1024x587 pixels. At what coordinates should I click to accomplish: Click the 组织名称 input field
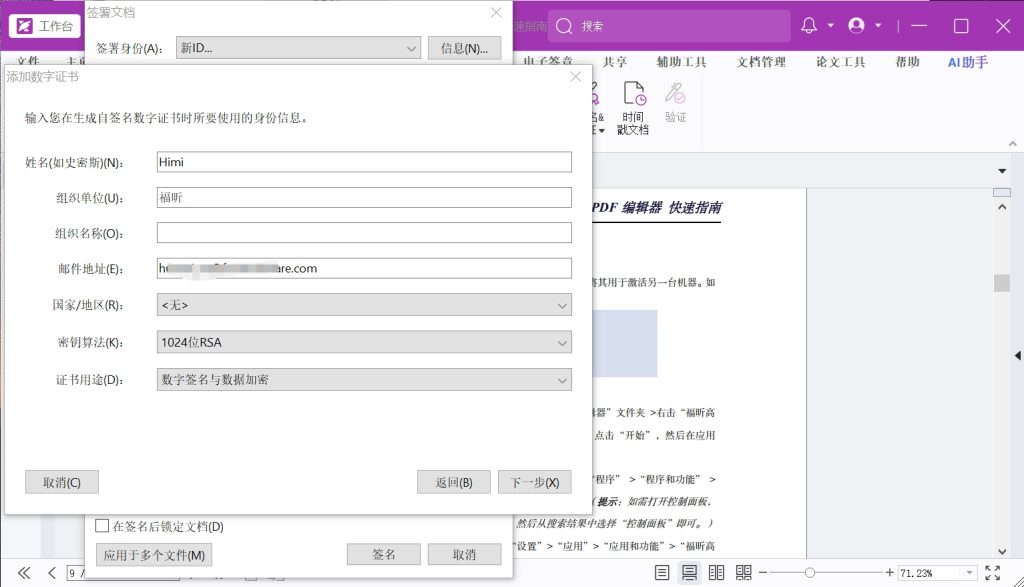(364, 233)
